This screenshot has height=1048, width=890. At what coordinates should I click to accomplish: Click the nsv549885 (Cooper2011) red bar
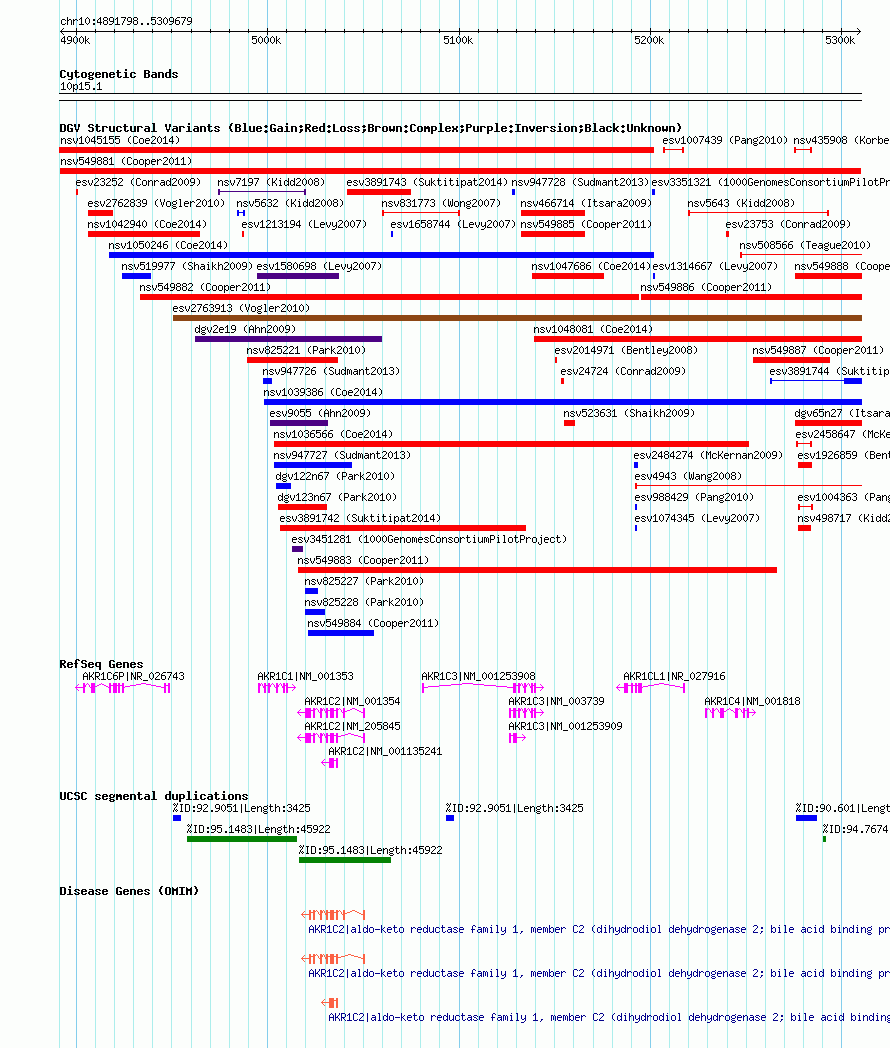553,234
